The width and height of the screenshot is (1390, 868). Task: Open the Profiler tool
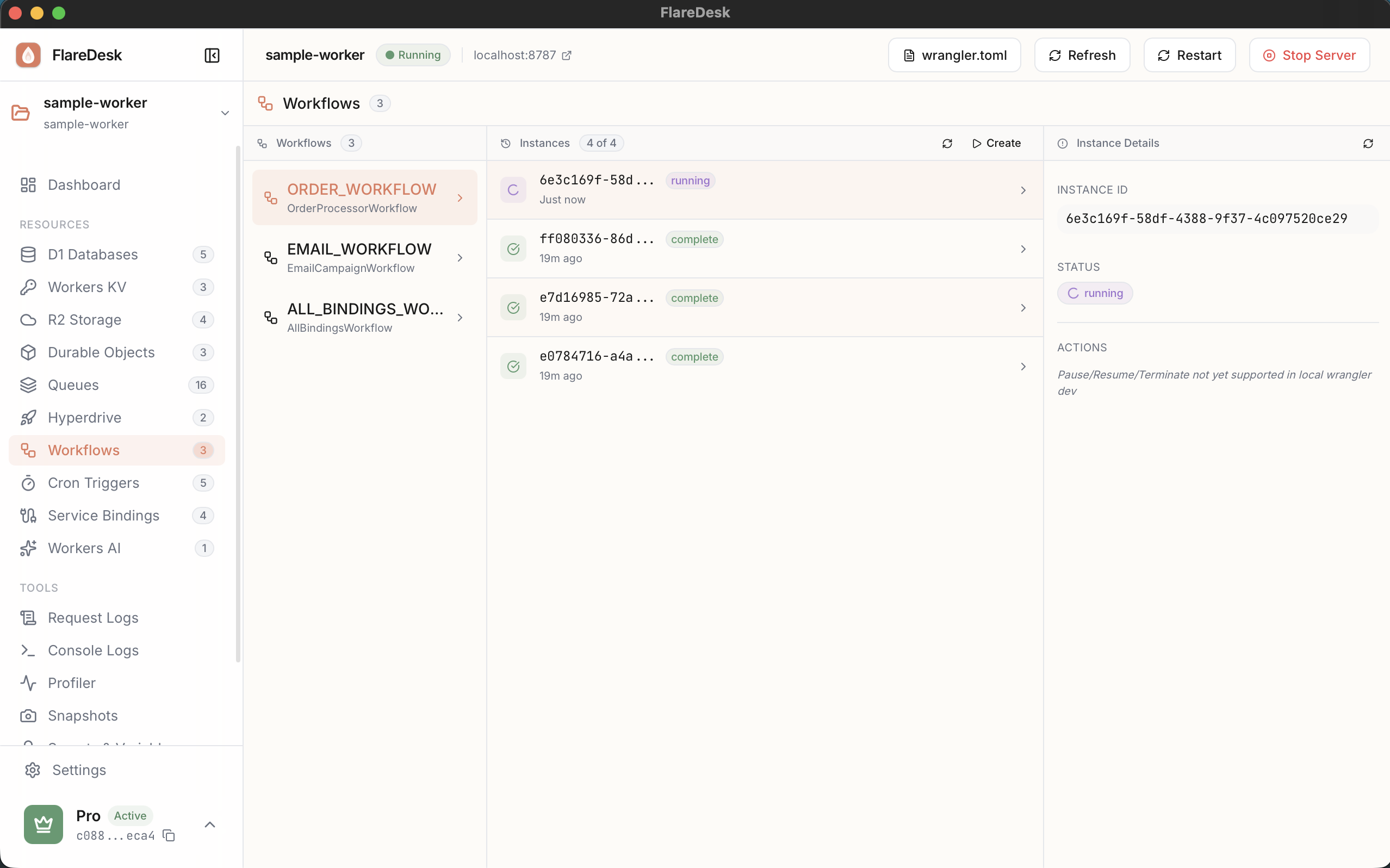(x=71, y=683)
